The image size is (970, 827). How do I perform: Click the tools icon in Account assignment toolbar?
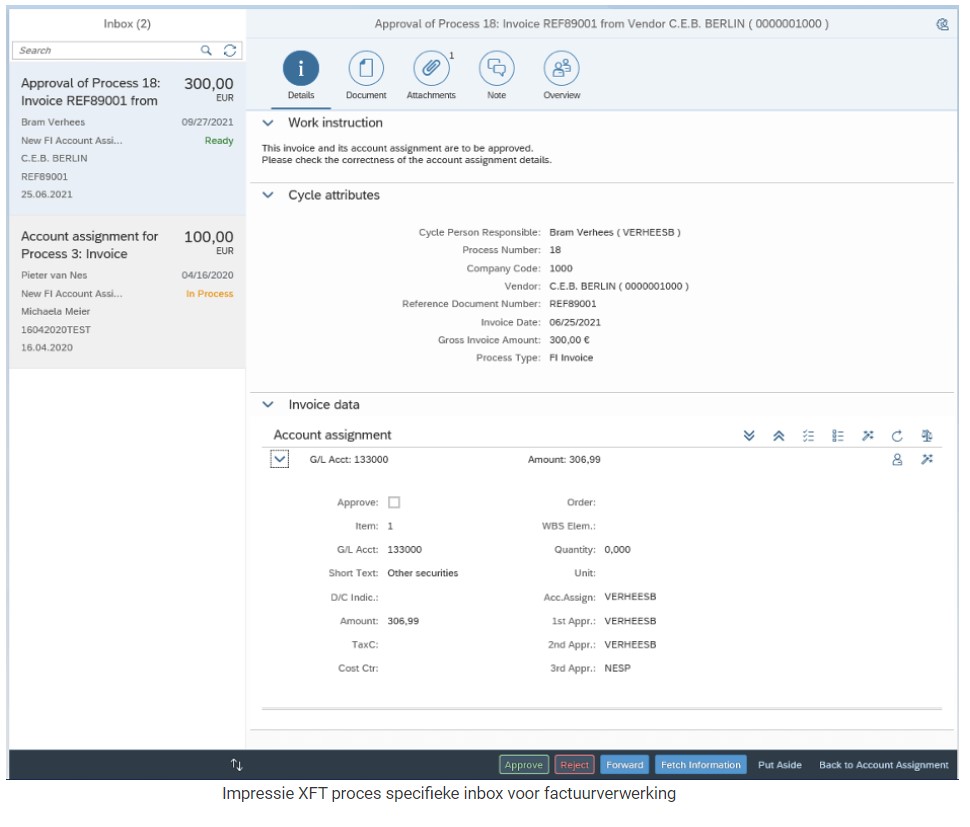pos(868,435)
